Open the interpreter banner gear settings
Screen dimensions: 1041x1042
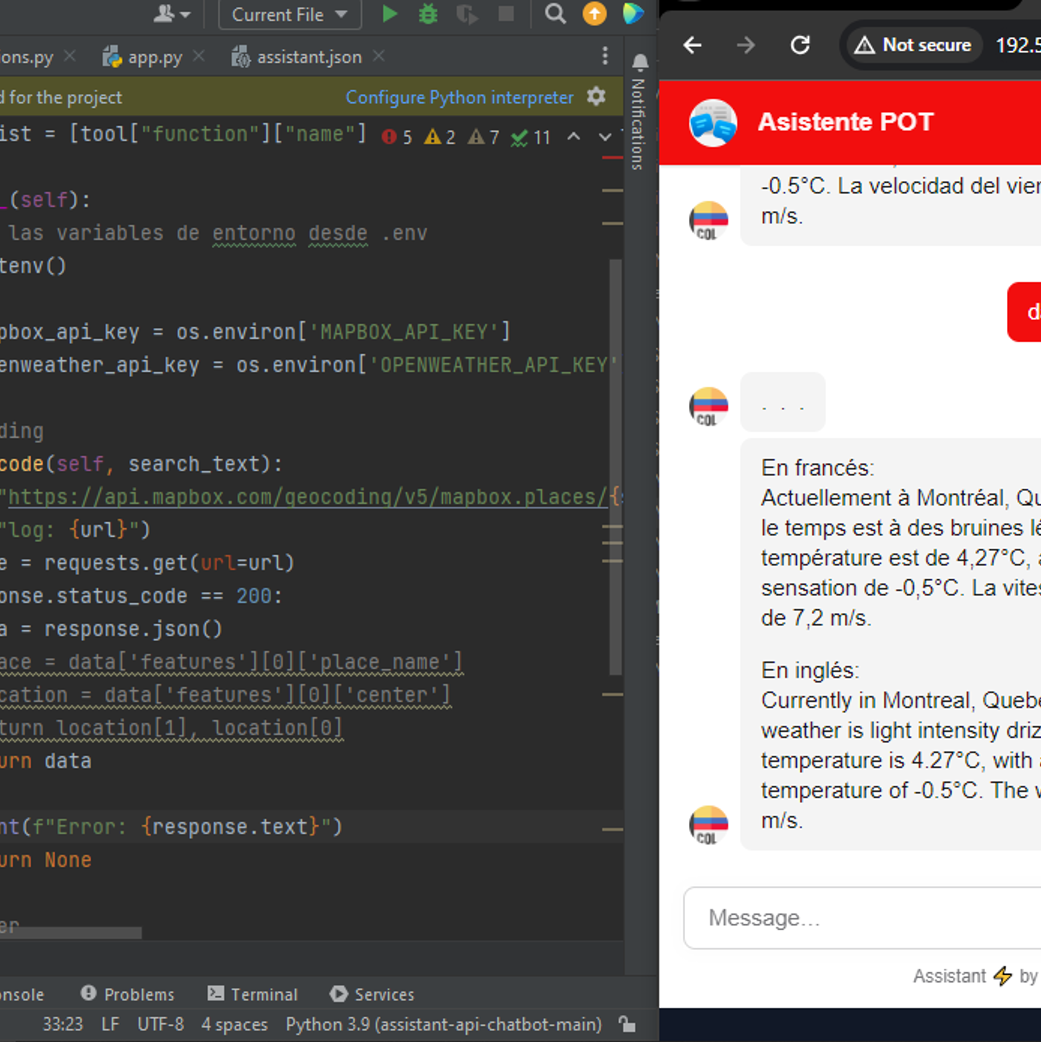pos(597,97)
